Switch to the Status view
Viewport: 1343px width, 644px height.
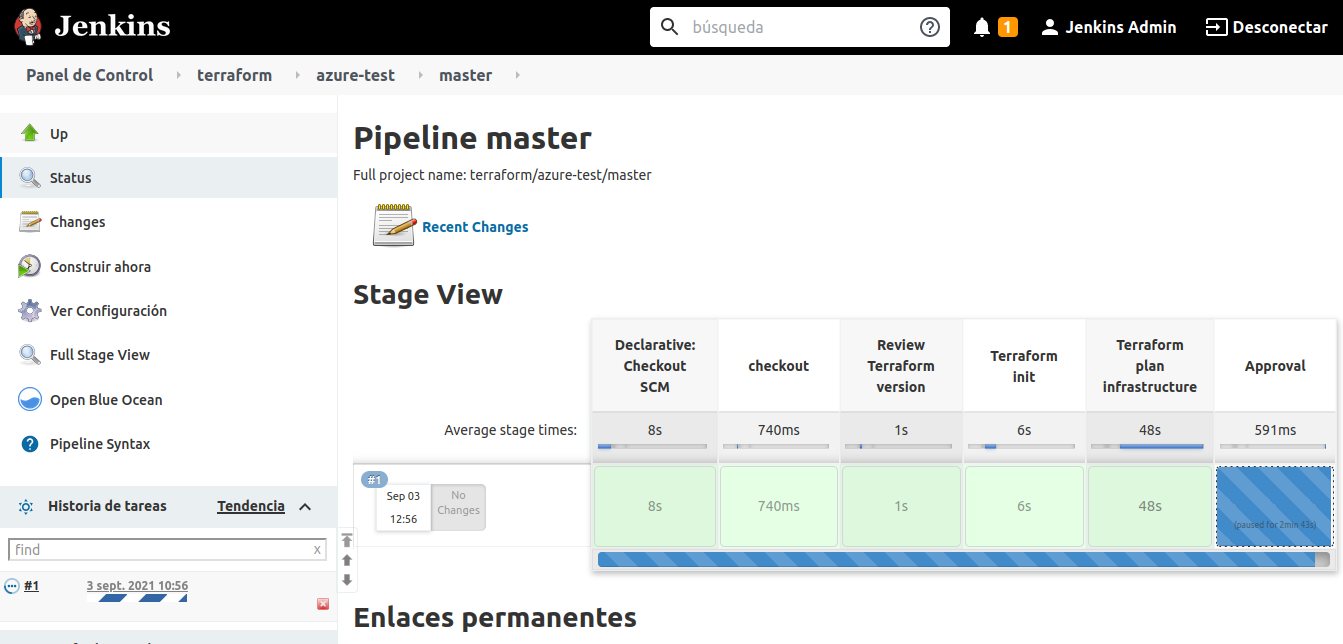[x=72, y=177]
